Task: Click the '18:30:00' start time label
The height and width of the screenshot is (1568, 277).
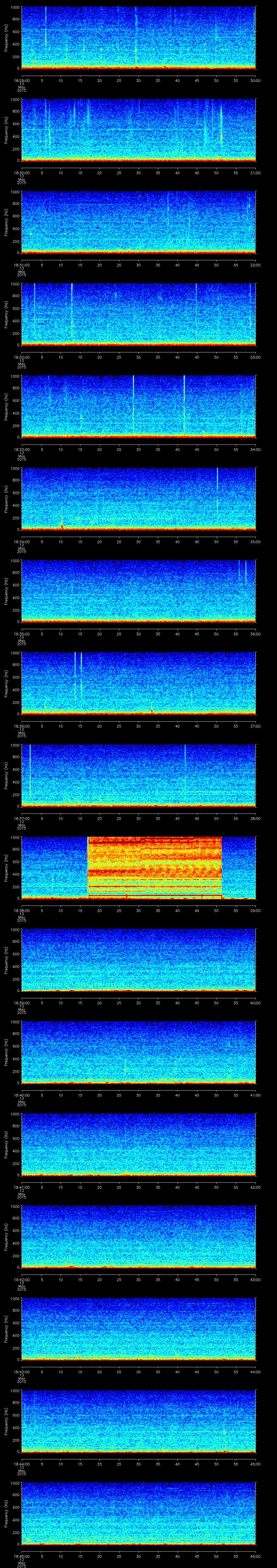Action: point(21,173)
